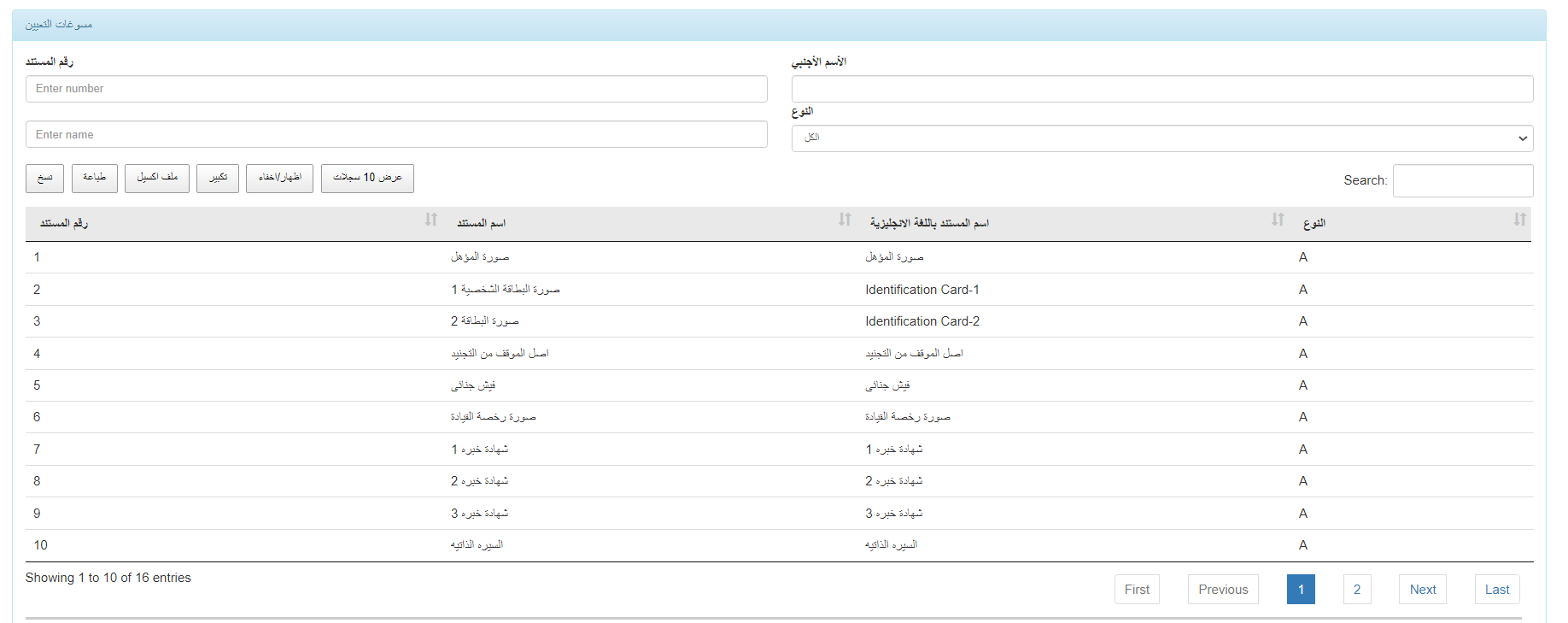Click the نسخ copy button

tap(44, 178)
